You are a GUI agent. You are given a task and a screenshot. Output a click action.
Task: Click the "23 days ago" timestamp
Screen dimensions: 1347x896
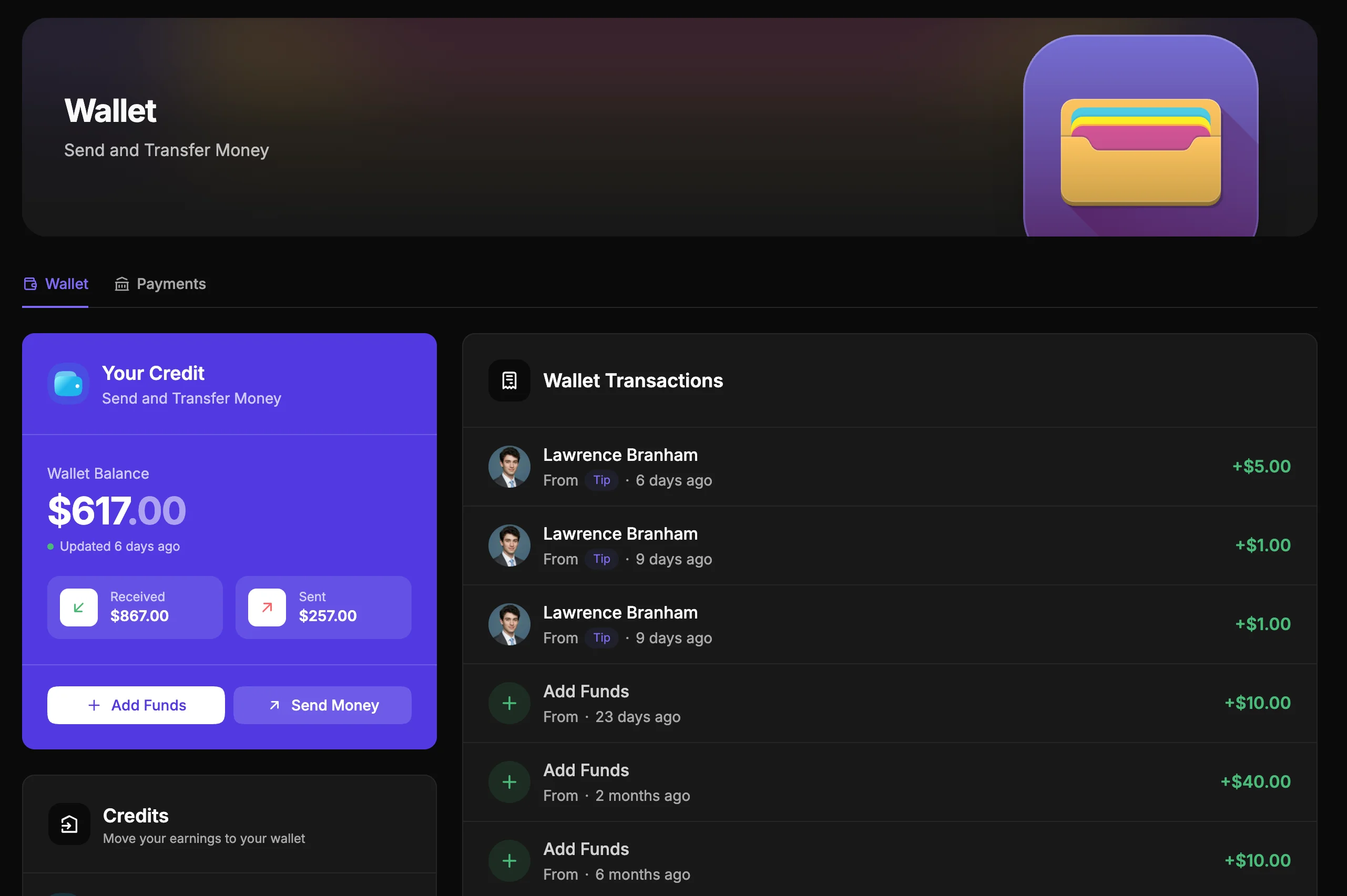click(x=638, y=717)
